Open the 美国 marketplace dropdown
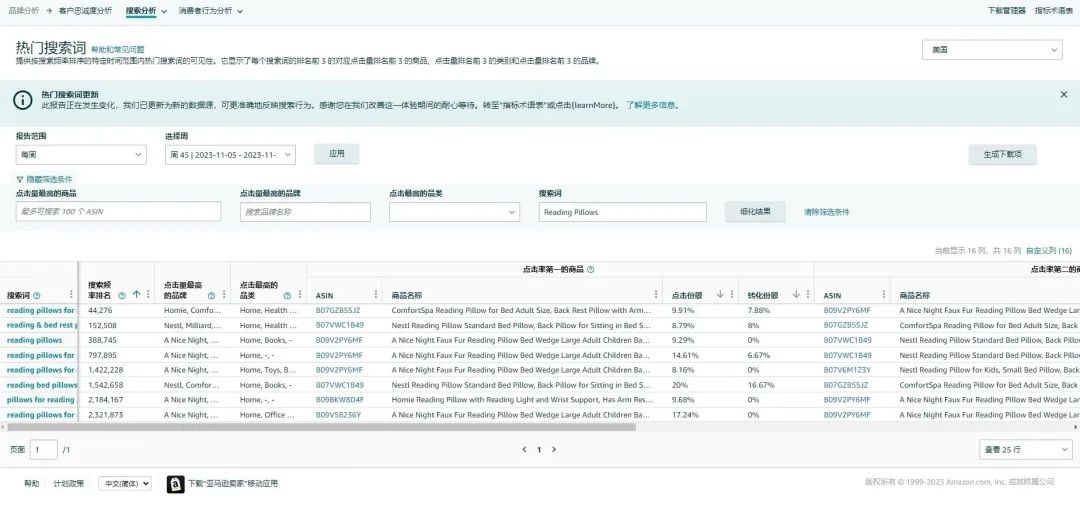The image size is (1080, 505). pyautogui.click(x=992, y=50)
